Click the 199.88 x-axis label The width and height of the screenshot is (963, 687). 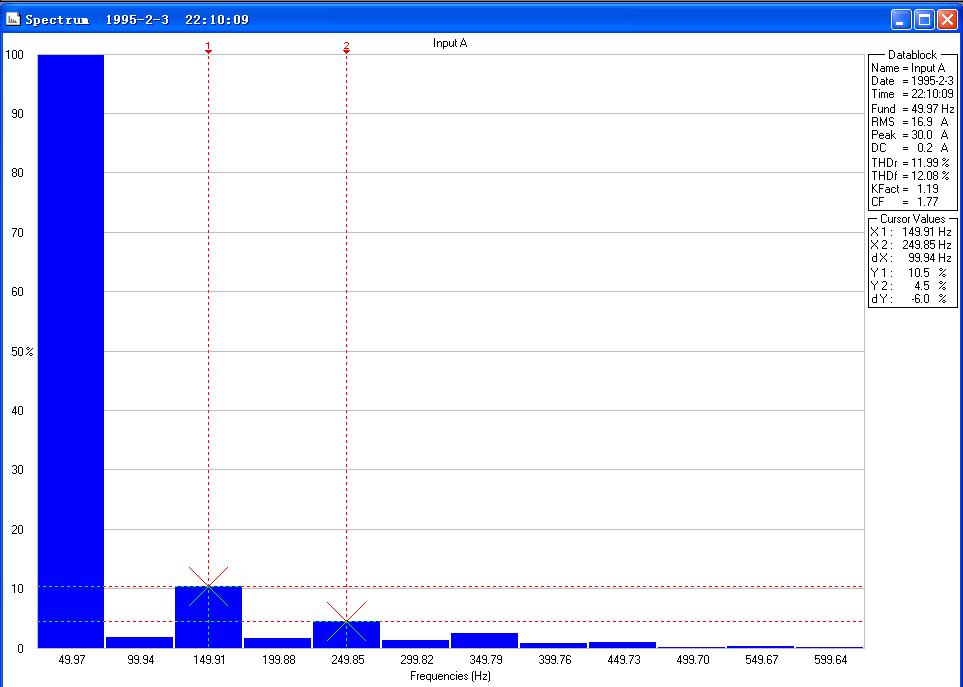(x=278, y=660)
